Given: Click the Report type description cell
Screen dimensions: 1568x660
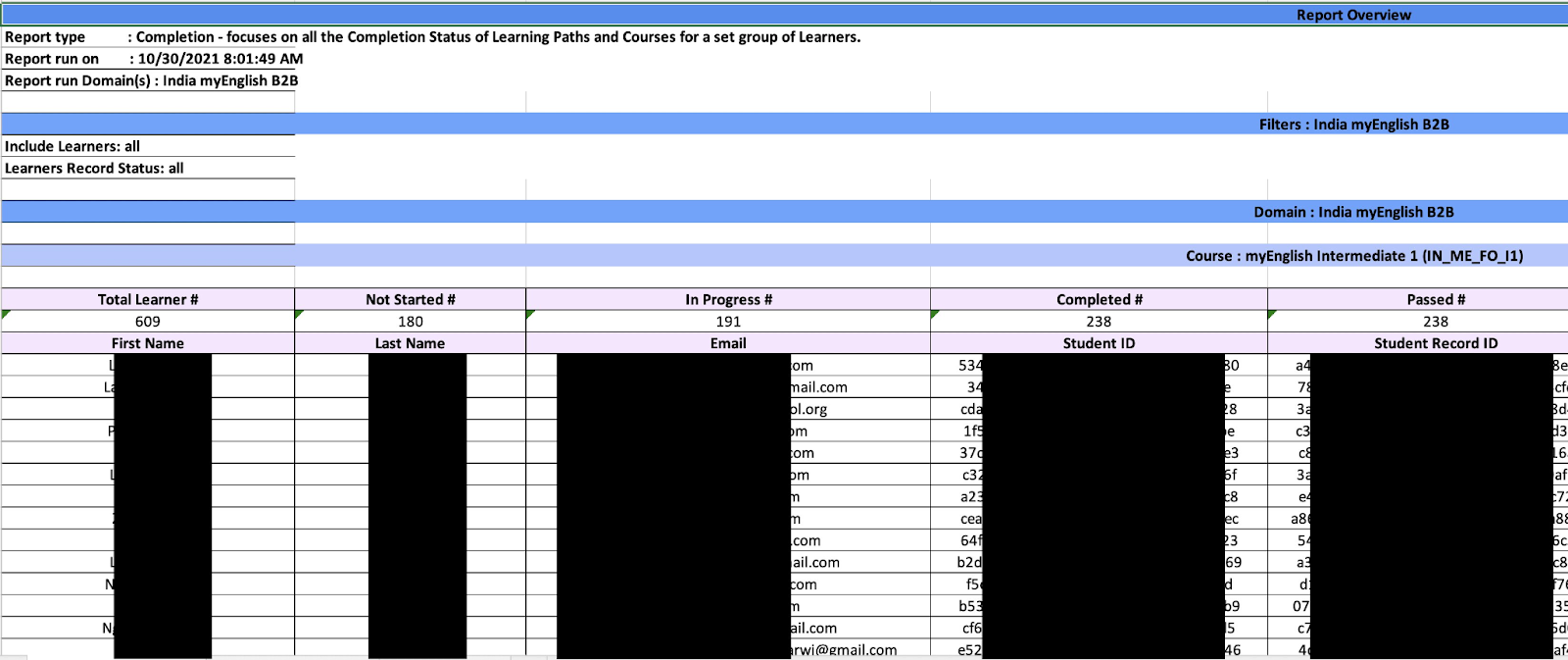Looking at the screenshot, I should pos(432,37).
